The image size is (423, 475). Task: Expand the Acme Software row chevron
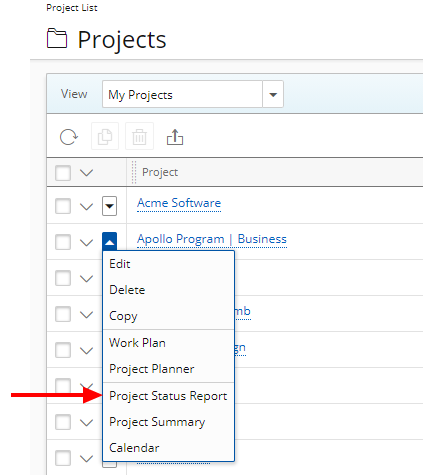pyautogui.click(x=87, y=207)
